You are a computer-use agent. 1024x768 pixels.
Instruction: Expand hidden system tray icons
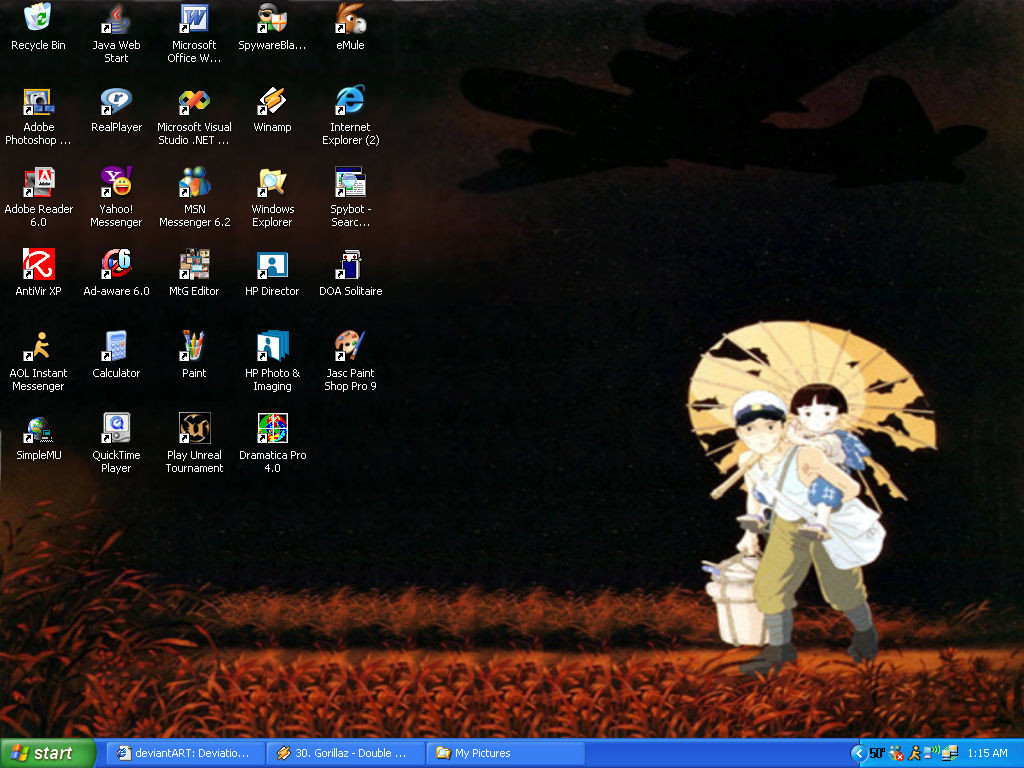click(859, 754)
